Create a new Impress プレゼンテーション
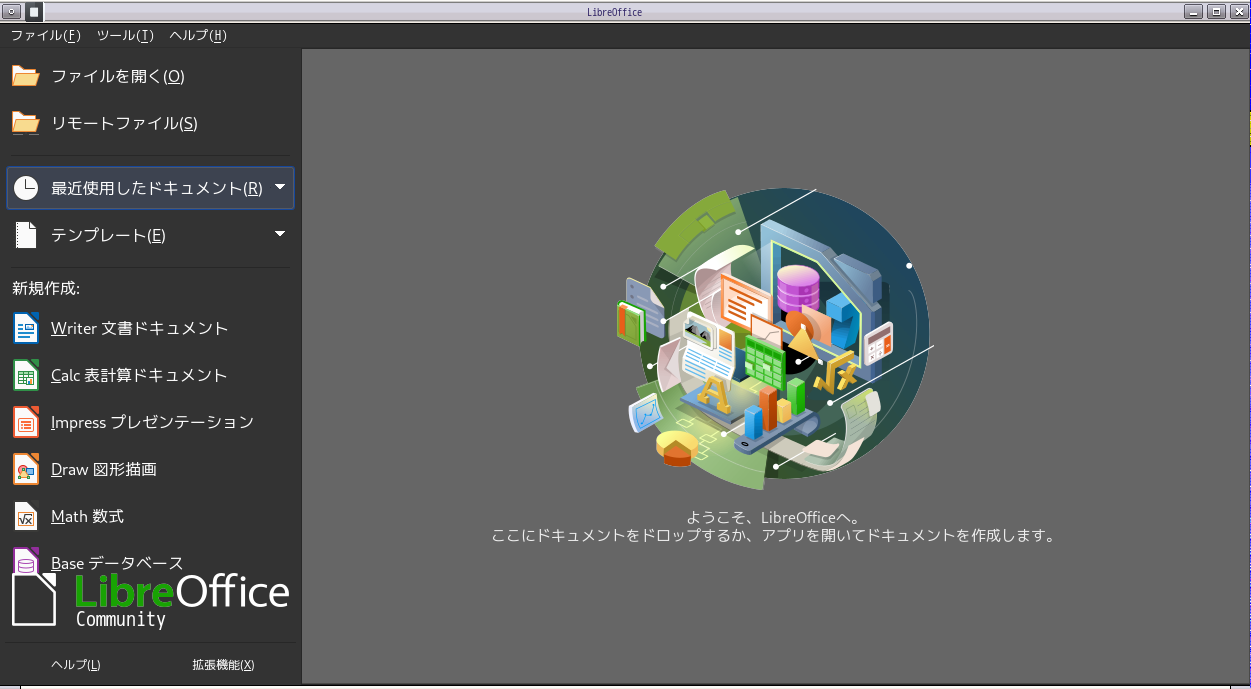 pos(150,422)
